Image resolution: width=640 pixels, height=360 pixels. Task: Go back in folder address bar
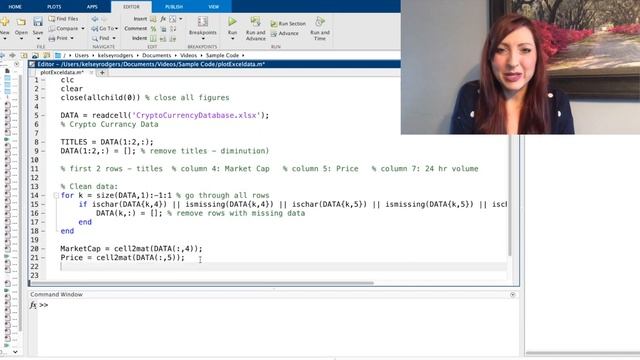point(2,55)
